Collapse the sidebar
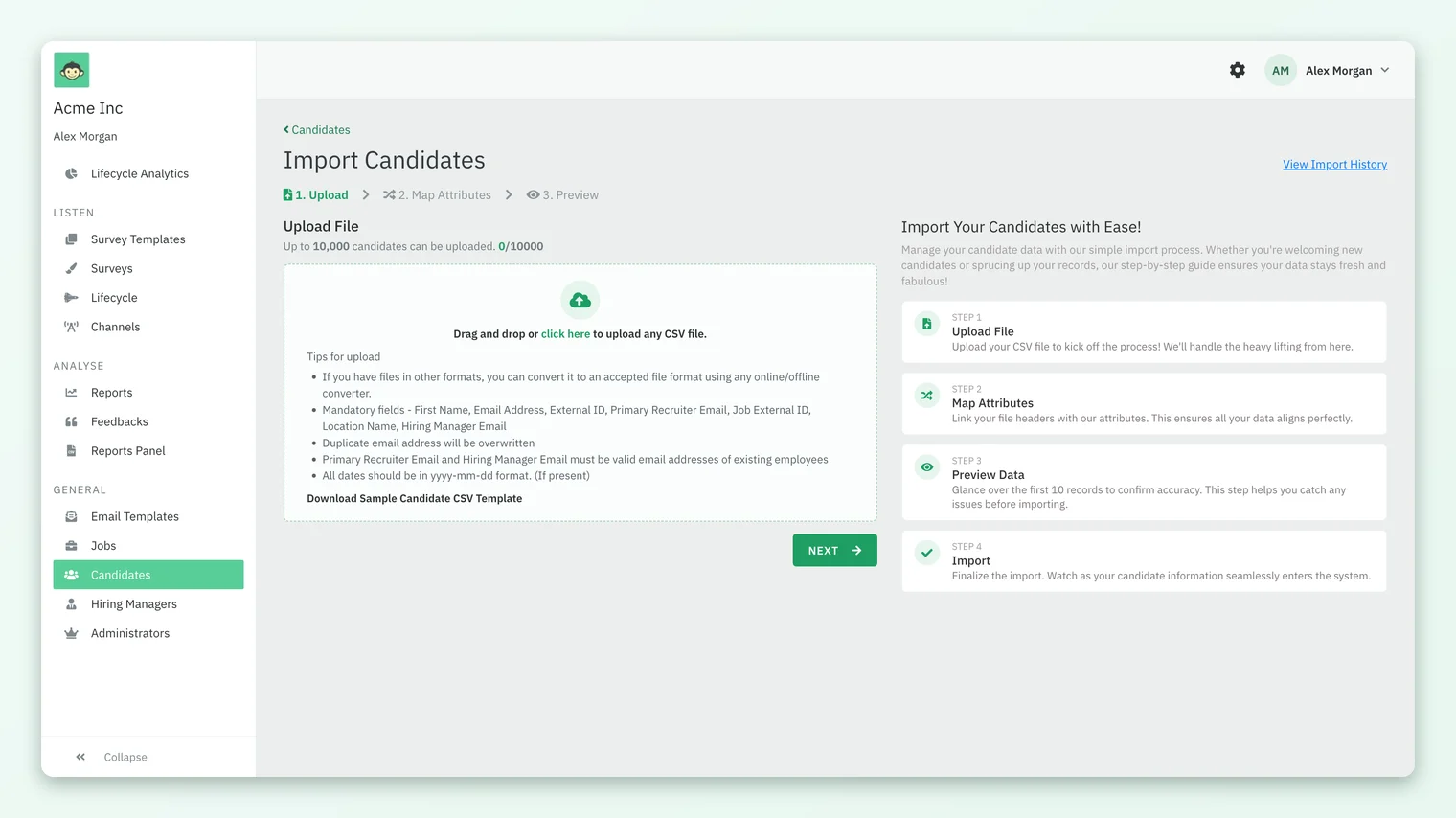Viewport: 1456px width, 818px height. point(111,757)
